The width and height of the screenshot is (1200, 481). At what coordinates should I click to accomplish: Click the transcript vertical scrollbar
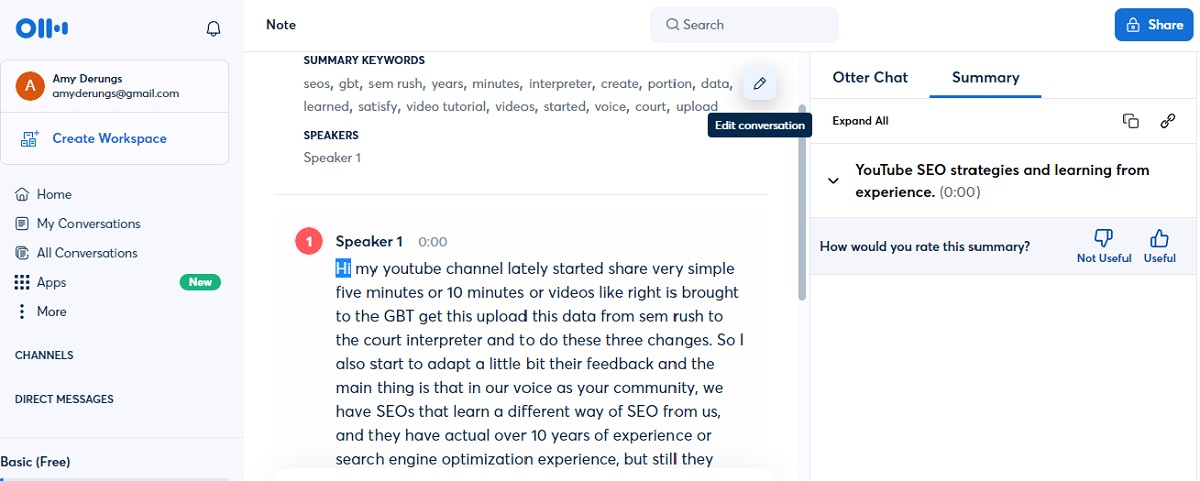click(x=801, y=200)
